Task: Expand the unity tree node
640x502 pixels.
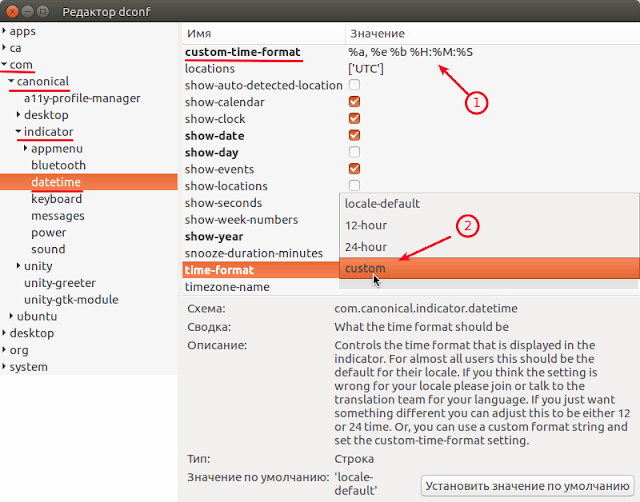Action: coord(18,265)
